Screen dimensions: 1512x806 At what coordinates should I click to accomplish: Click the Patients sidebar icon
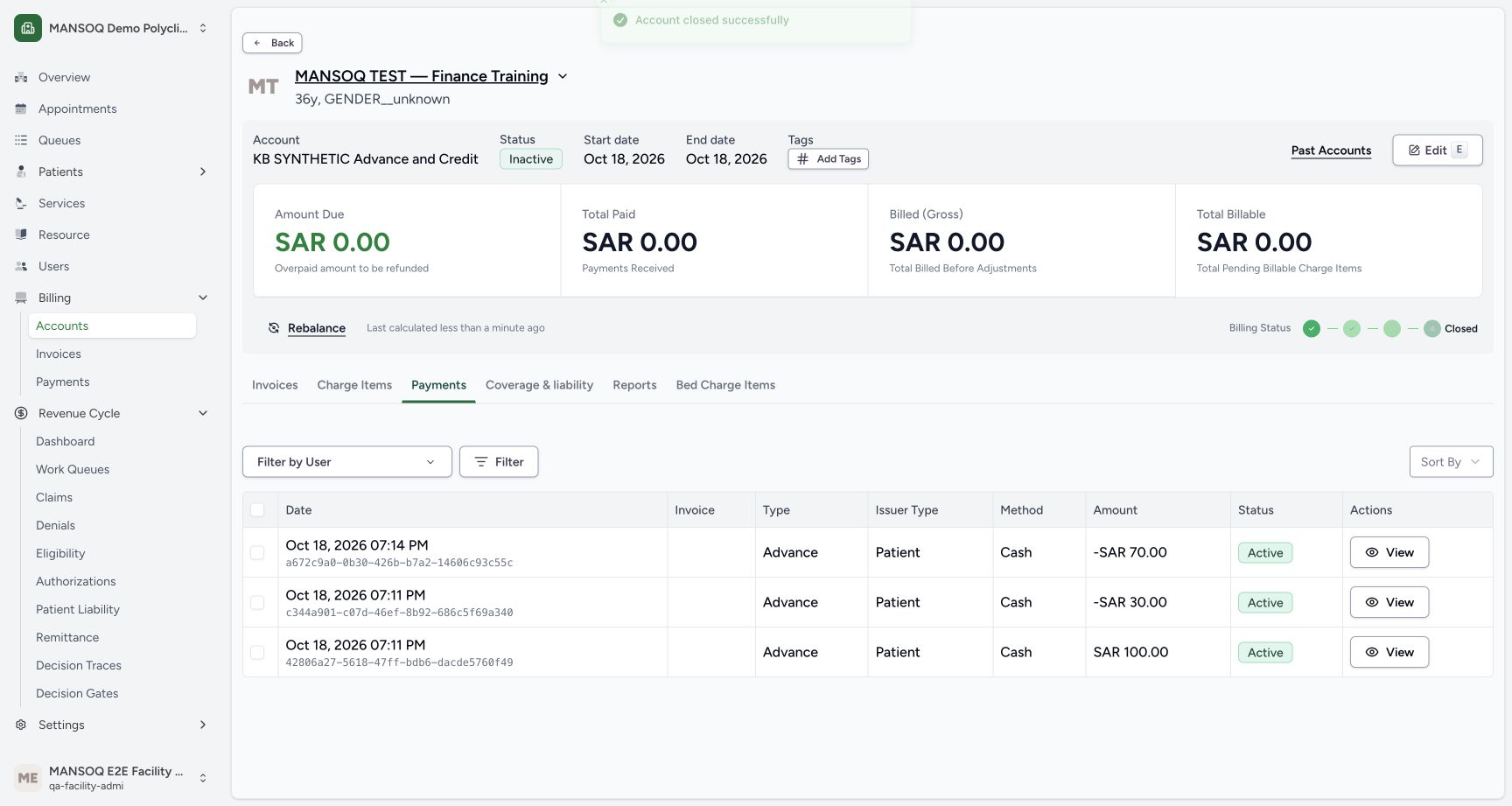click(21, 172)
